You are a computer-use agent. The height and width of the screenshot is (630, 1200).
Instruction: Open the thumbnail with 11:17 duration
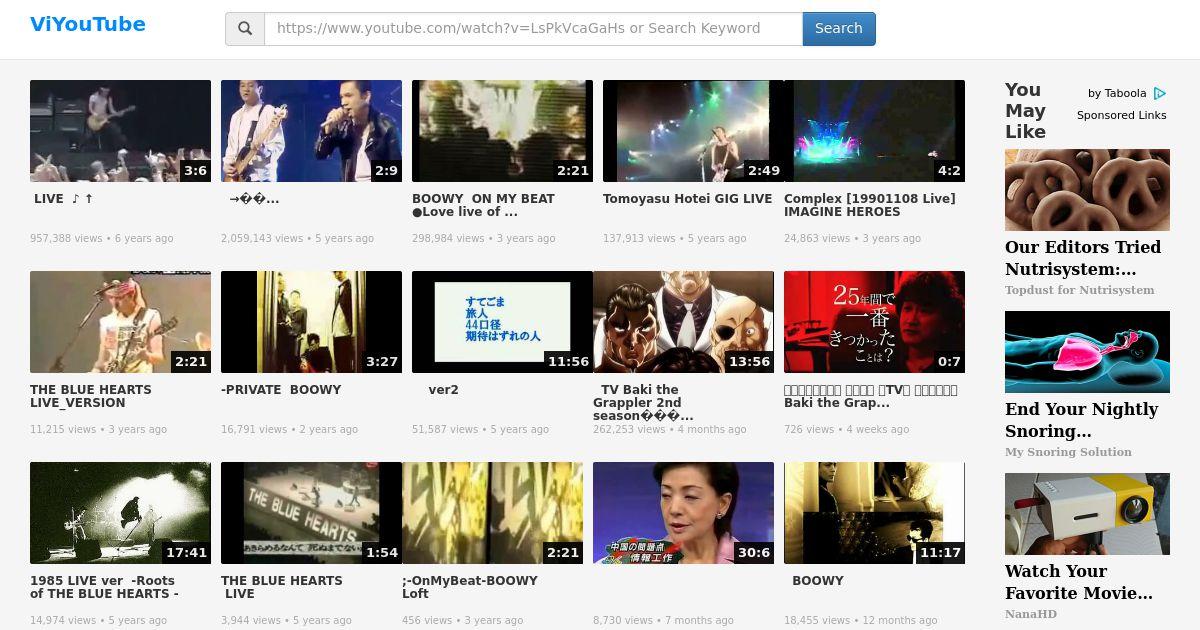coord(874,513)
